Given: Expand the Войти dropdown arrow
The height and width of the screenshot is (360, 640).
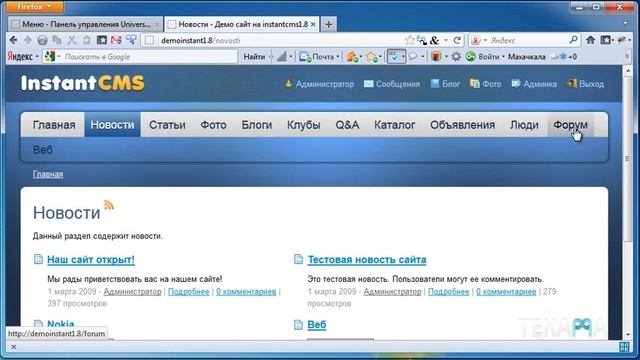Looking at the screenshot, I should (503, 57).
